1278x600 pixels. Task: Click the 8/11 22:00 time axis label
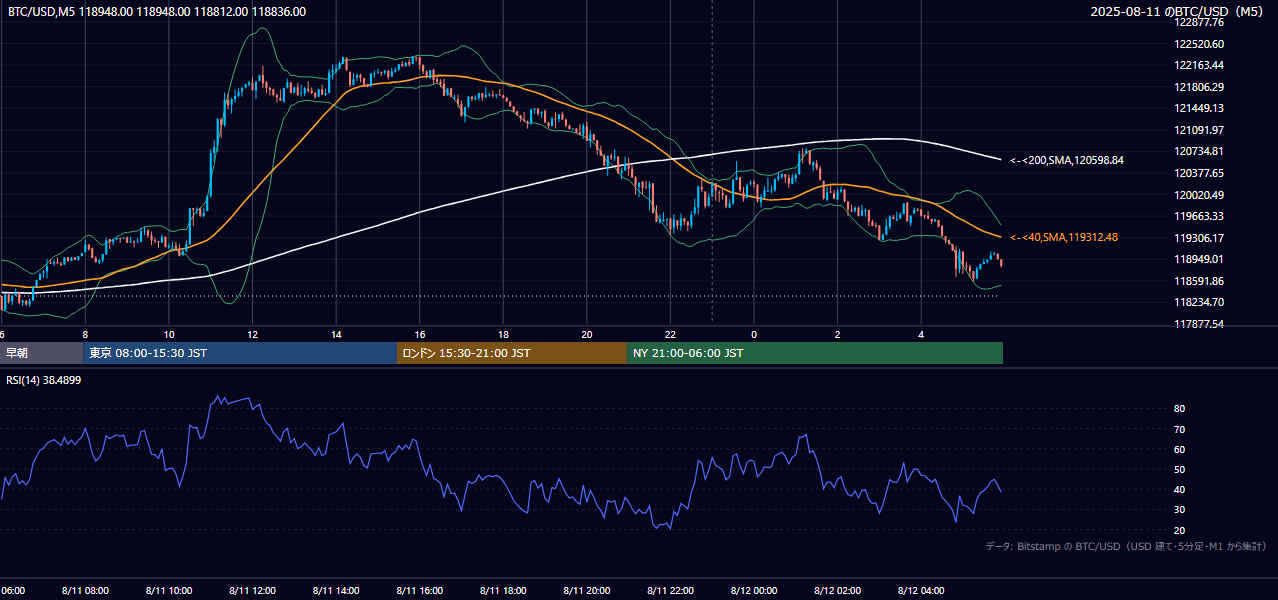tap(671, 591)
